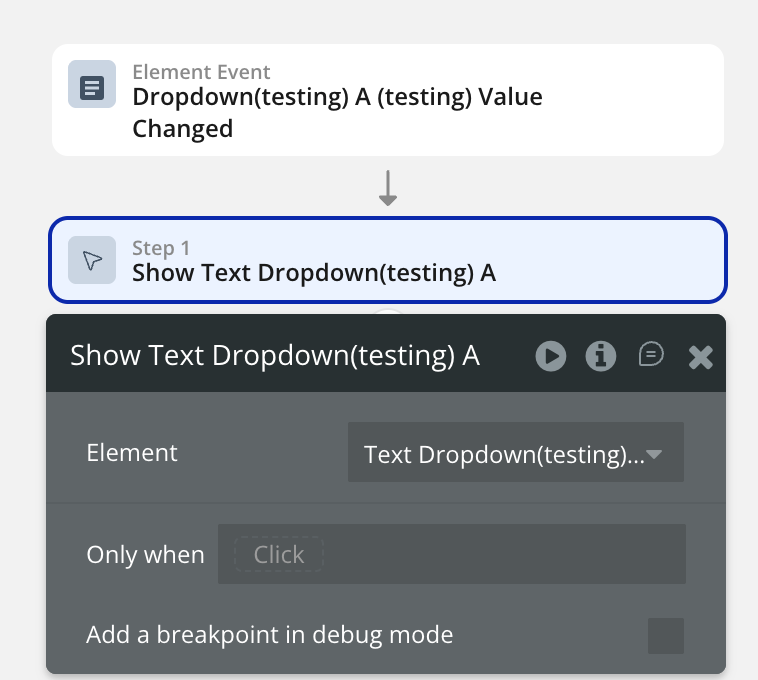Click the gray 'Element Event' label

pos(201,72)
